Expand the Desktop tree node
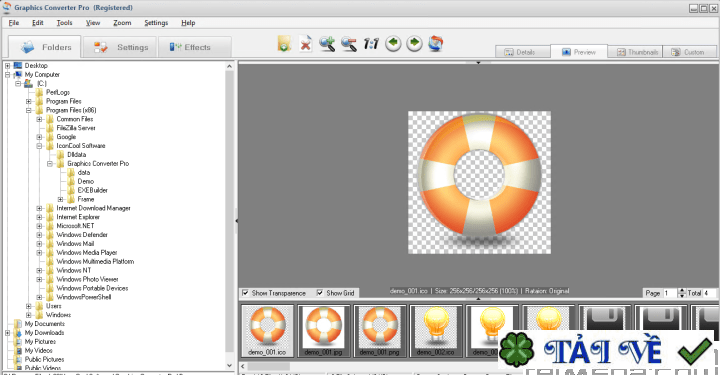 [x=7, y=66]
